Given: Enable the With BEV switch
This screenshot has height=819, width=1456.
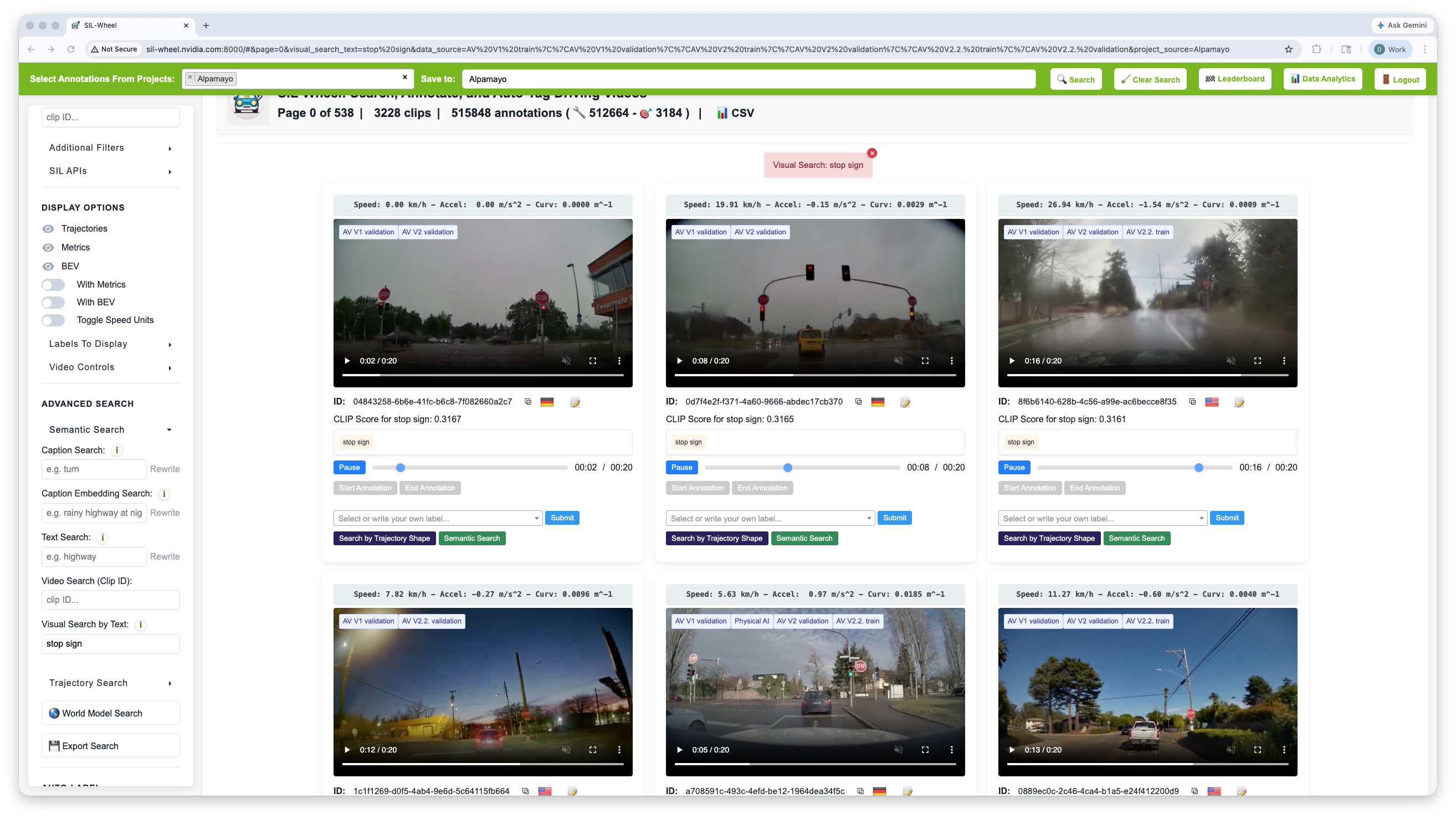Looking at the screenshot, I should click(x=54, y=303).
